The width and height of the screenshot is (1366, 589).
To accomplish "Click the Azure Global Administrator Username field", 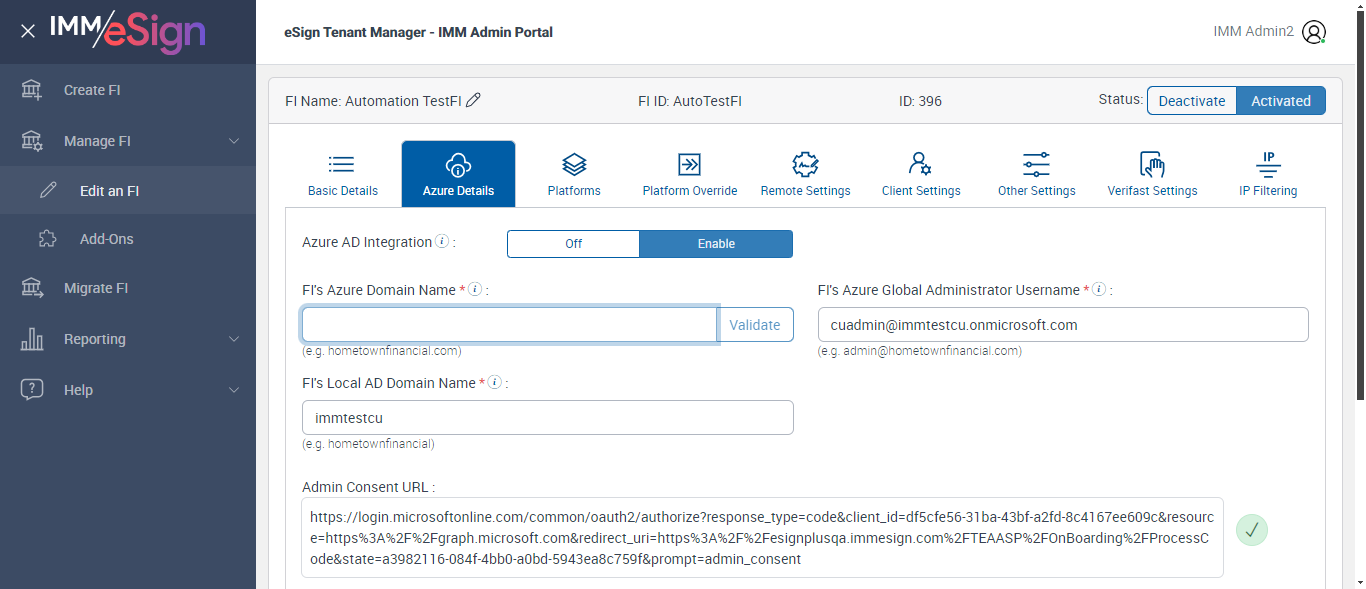I will click(x=1063, y=325).
